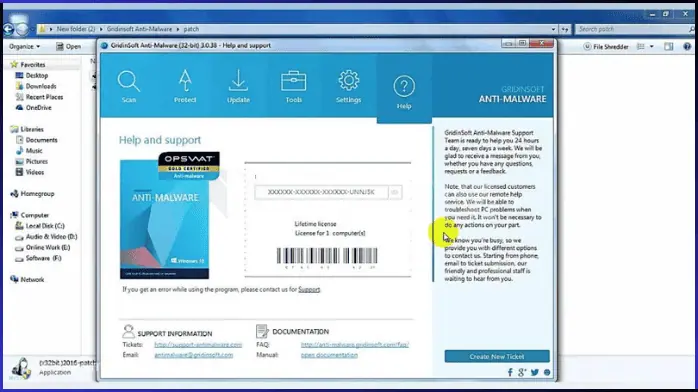Screen dimensions: 698x392
Task: Open Software (F:) drive
Action: point(43,258)
